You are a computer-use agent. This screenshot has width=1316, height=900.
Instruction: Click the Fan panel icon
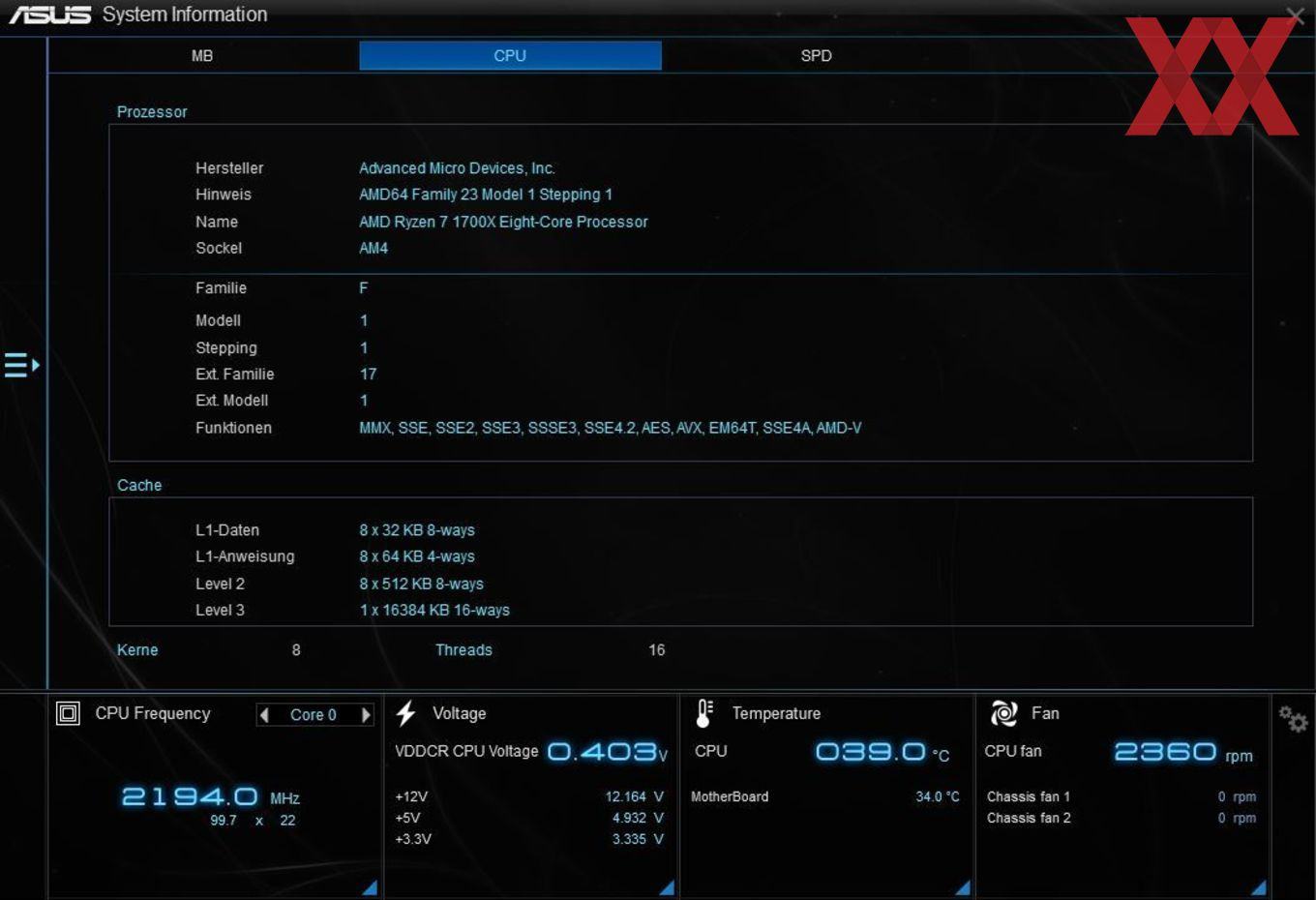point(1003,713)
